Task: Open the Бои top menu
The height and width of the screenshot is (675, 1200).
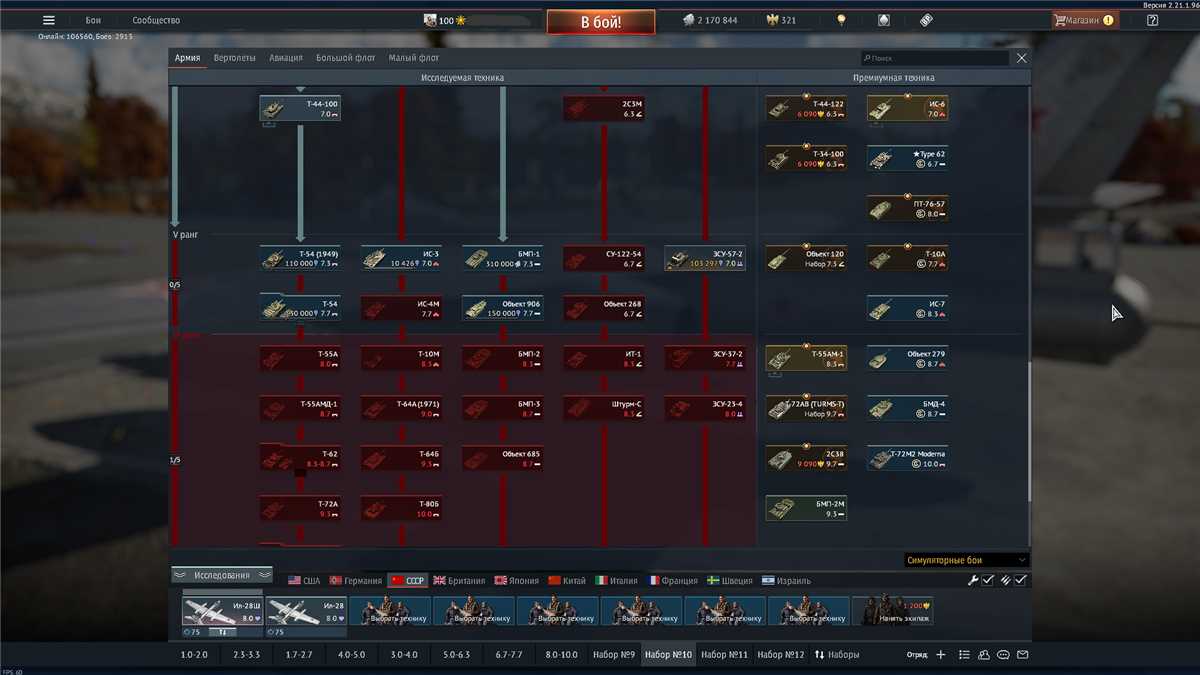Action: [x=93, y=20]
